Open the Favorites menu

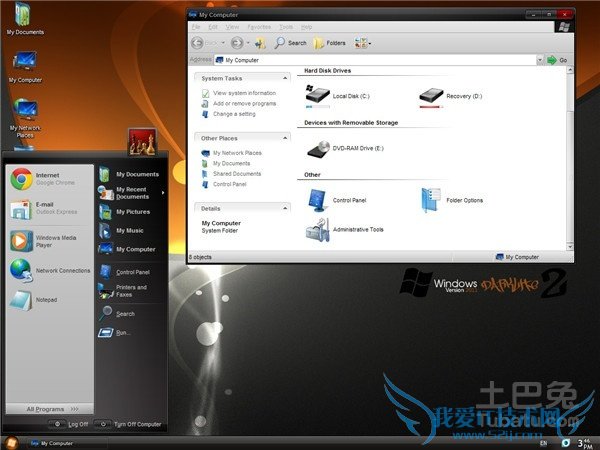[x=259, y=27]
